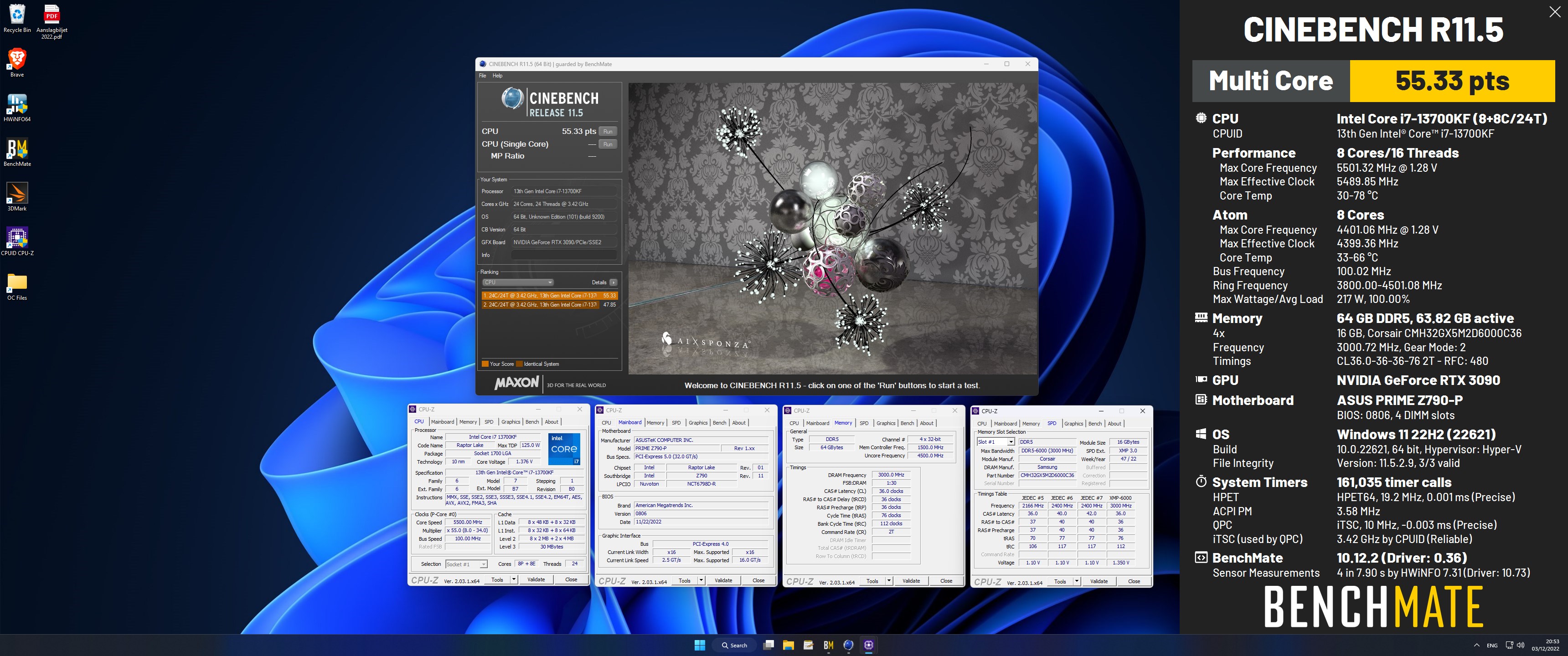Click Tools button in first CPU-Z window

click(497, 579)
